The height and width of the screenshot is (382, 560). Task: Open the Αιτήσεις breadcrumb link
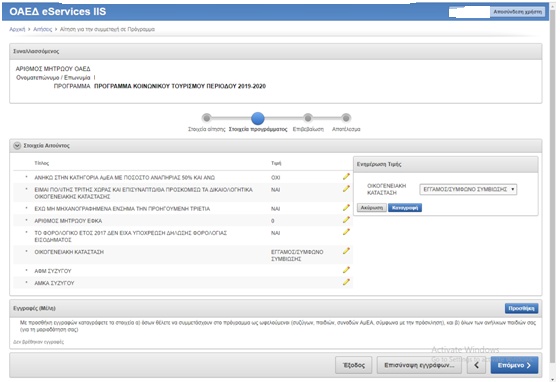tap(42, 29)
